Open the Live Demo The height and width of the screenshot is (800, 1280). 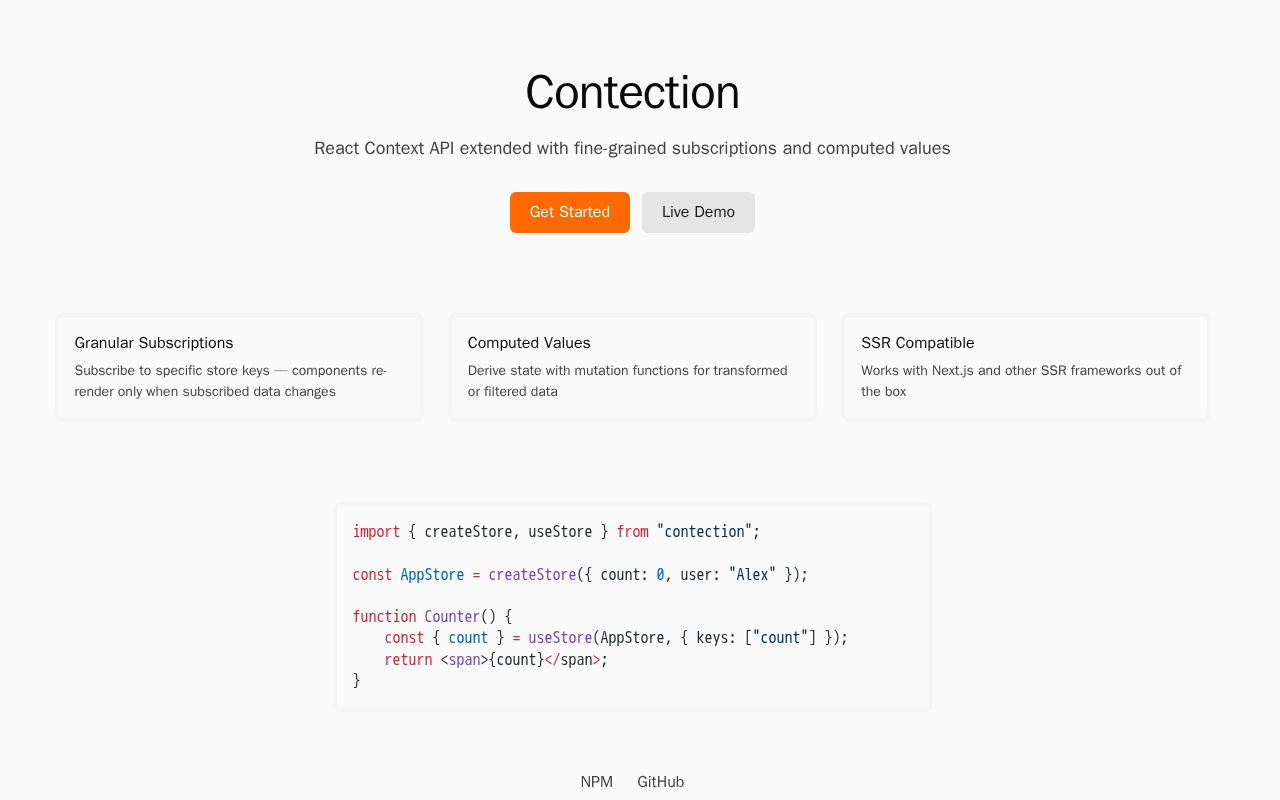698,212
